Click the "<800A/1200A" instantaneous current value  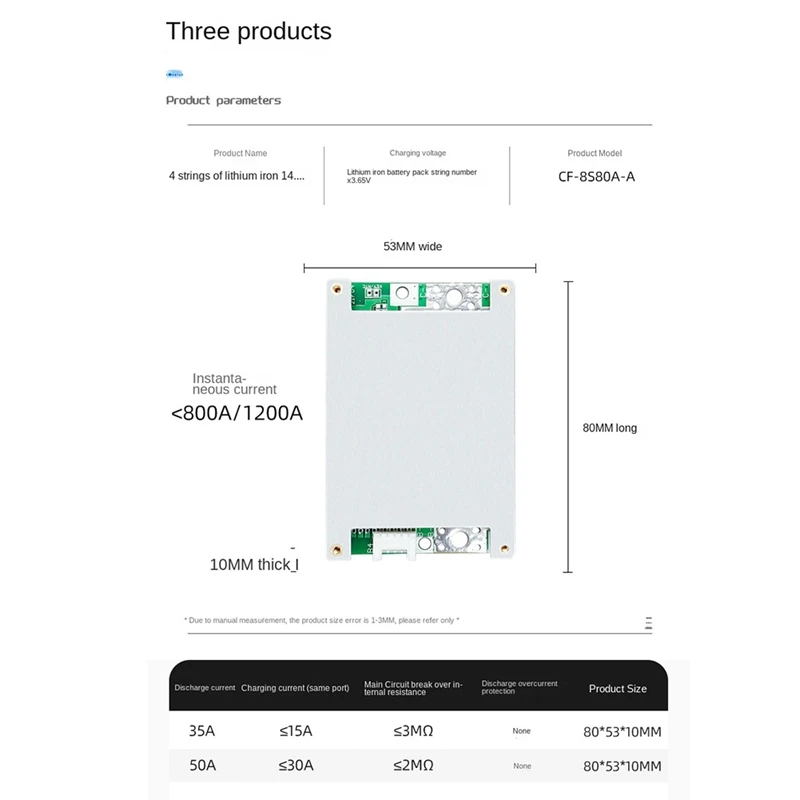237,413
